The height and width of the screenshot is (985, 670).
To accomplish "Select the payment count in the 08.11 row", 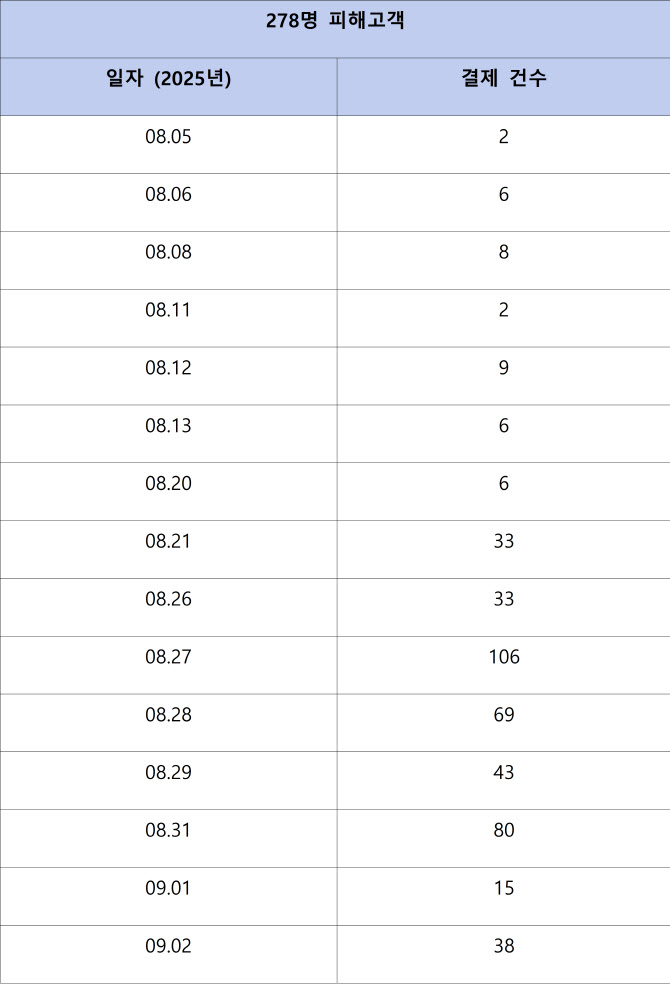I will point(503,311).
